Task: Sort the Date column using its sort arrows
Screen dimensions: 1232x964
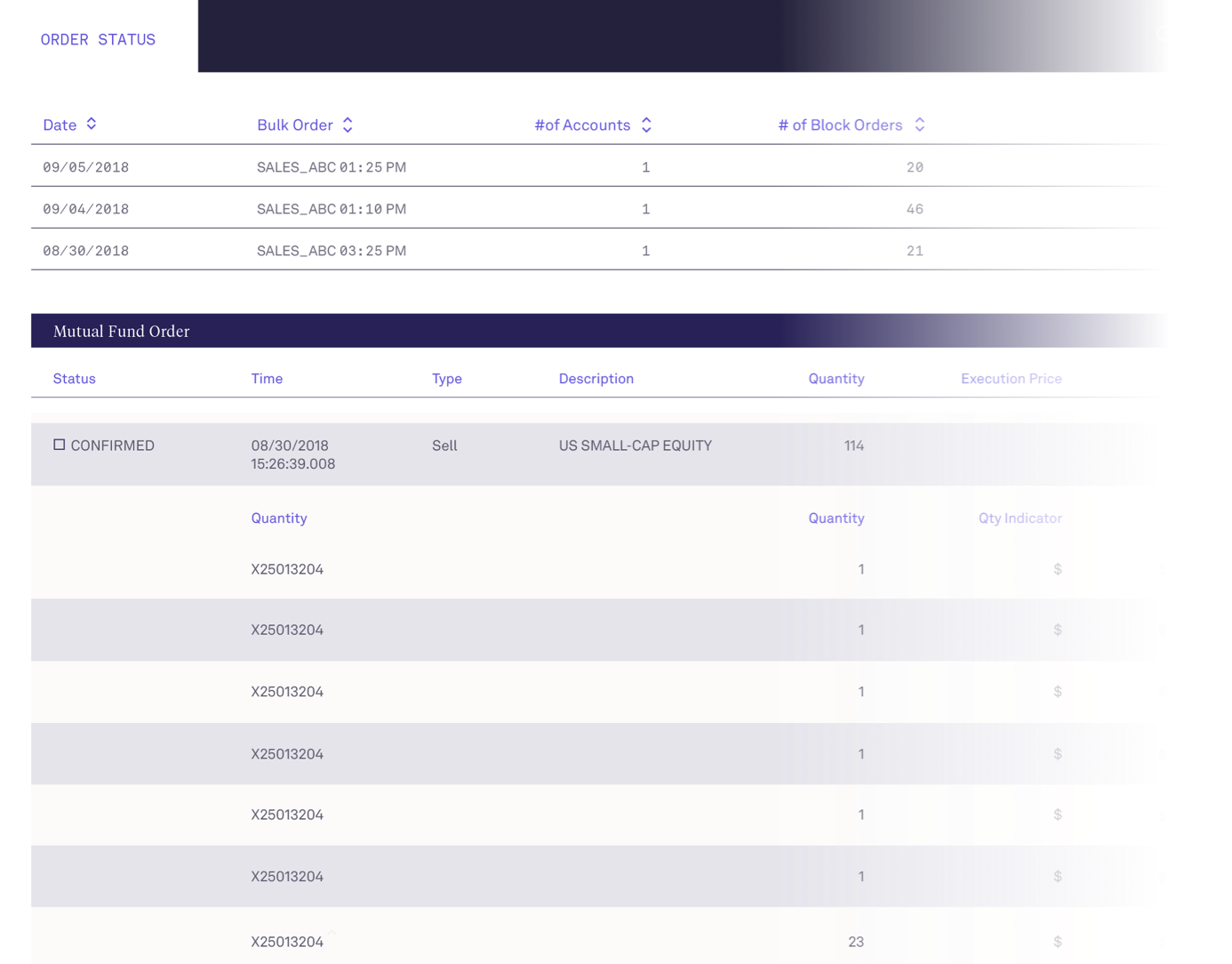Action: point(92,125)
